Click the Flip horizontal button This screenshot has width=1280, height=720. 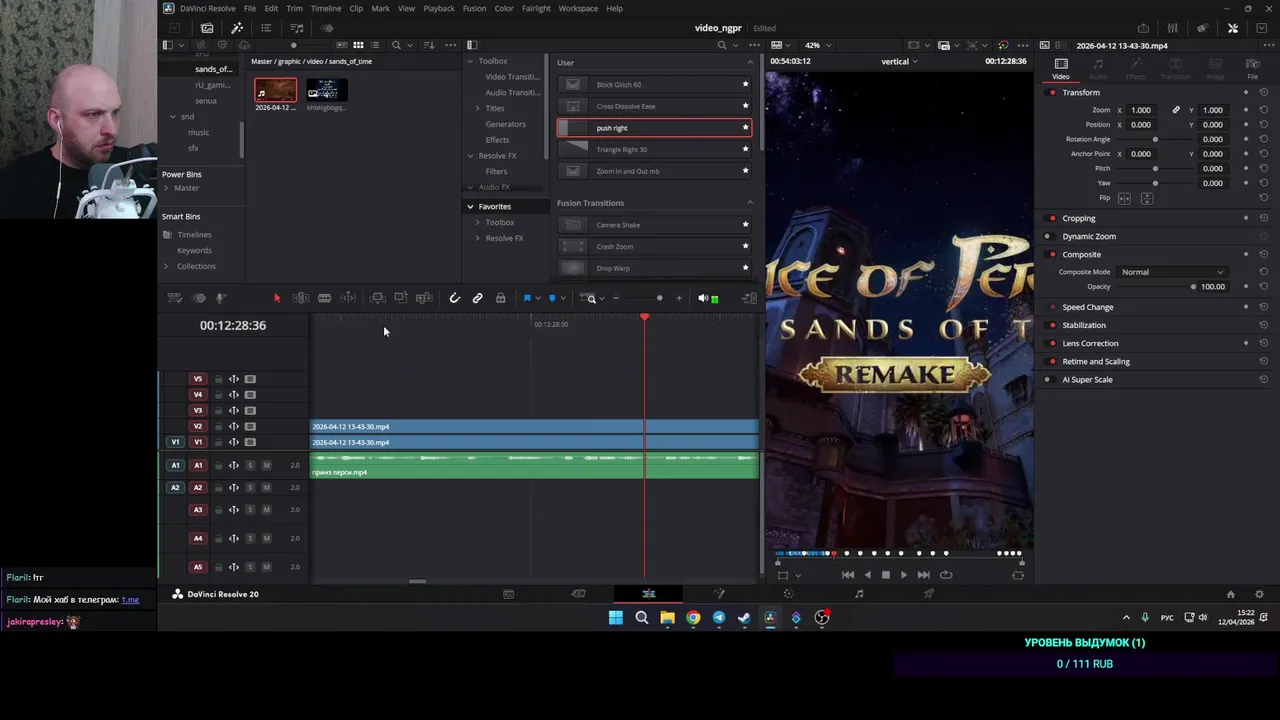(x=1124, y=199)
